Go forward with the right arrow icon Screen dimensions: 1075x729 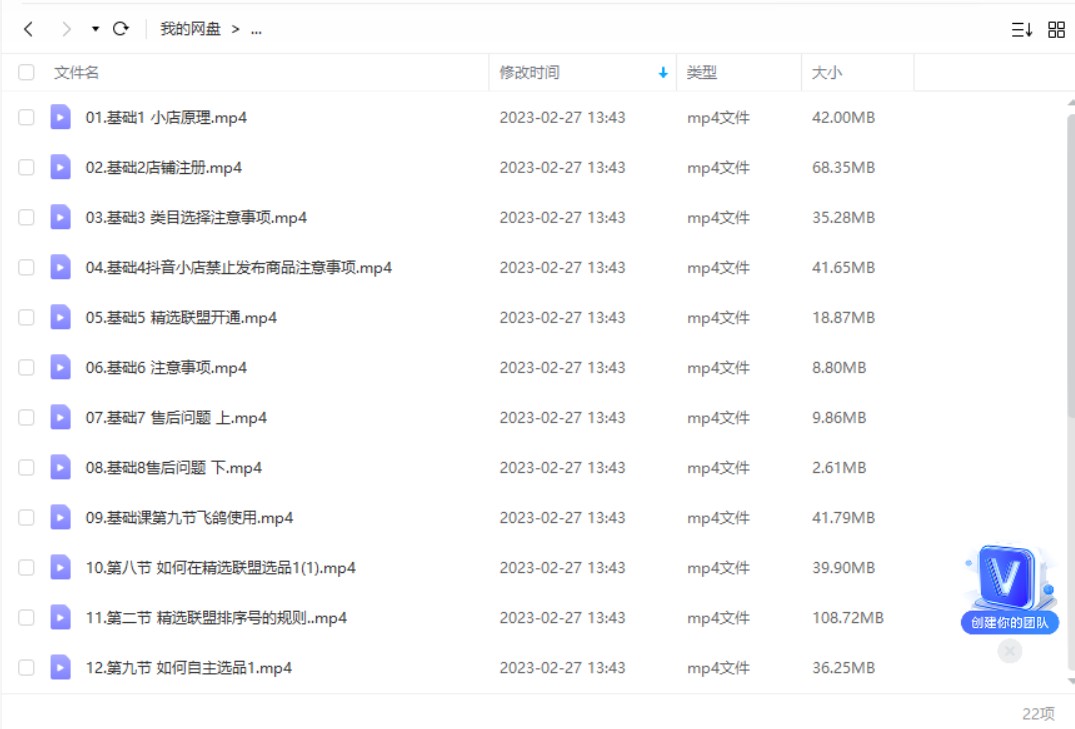click(66, 29)
